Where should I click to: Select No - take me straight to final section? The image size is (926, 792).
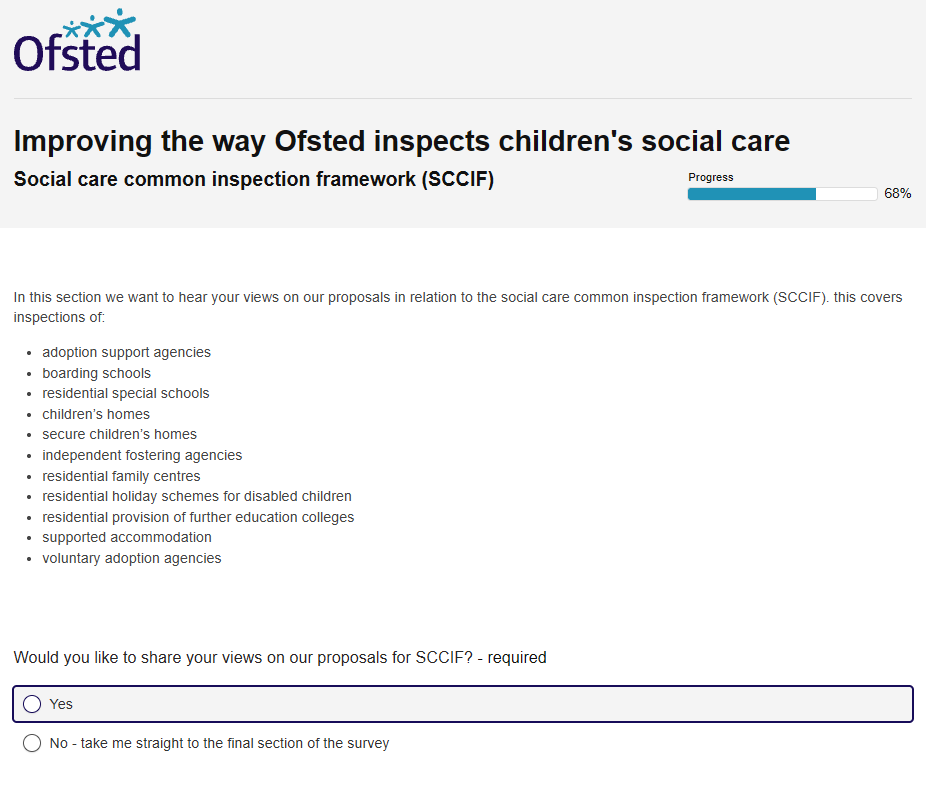32,743
